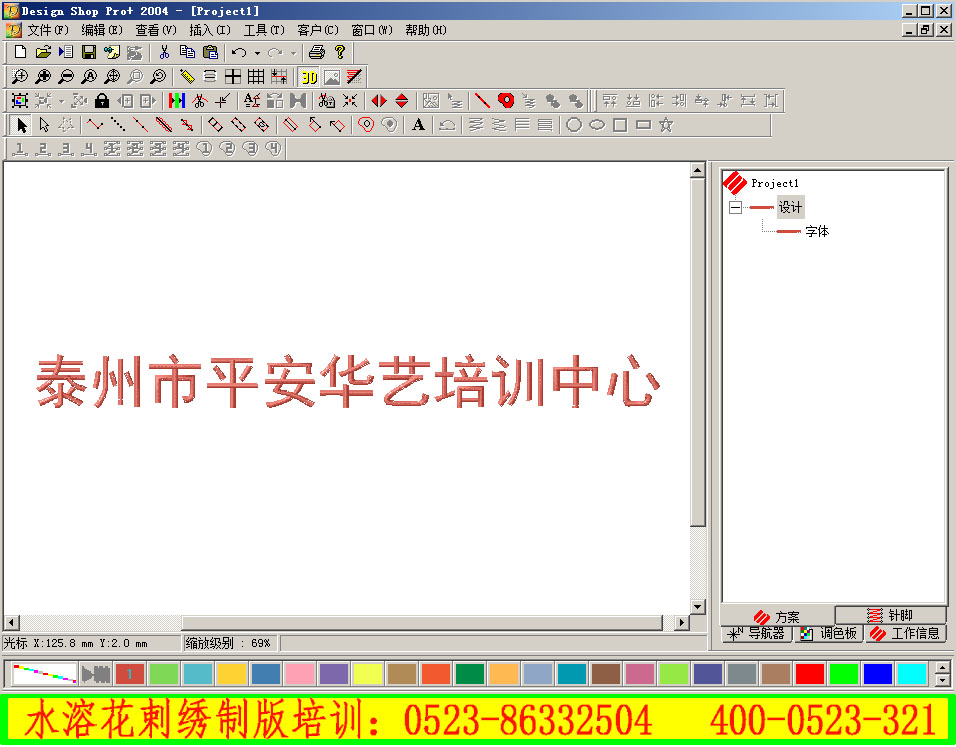Select the circle shape tool
This screenshot has height=747, width=956.
pos(574,124)
